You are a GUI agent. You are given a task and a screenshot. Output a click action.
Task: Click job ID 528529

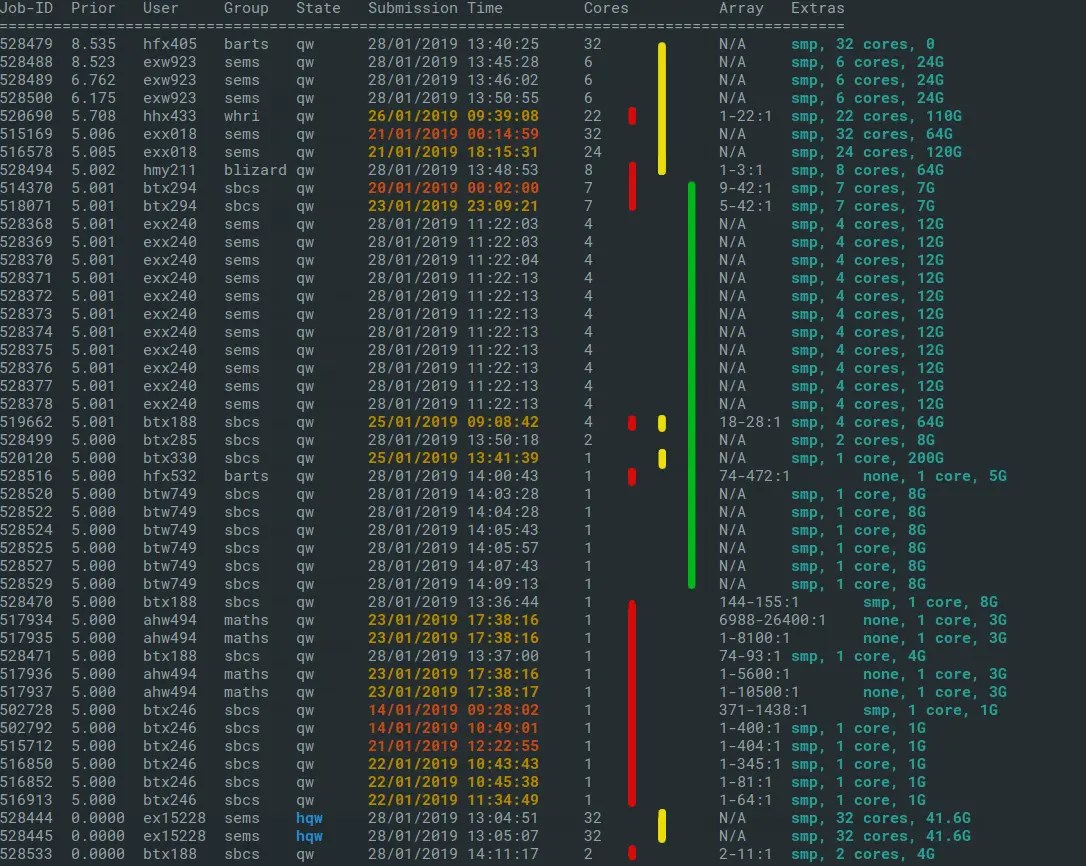(26, 585)
